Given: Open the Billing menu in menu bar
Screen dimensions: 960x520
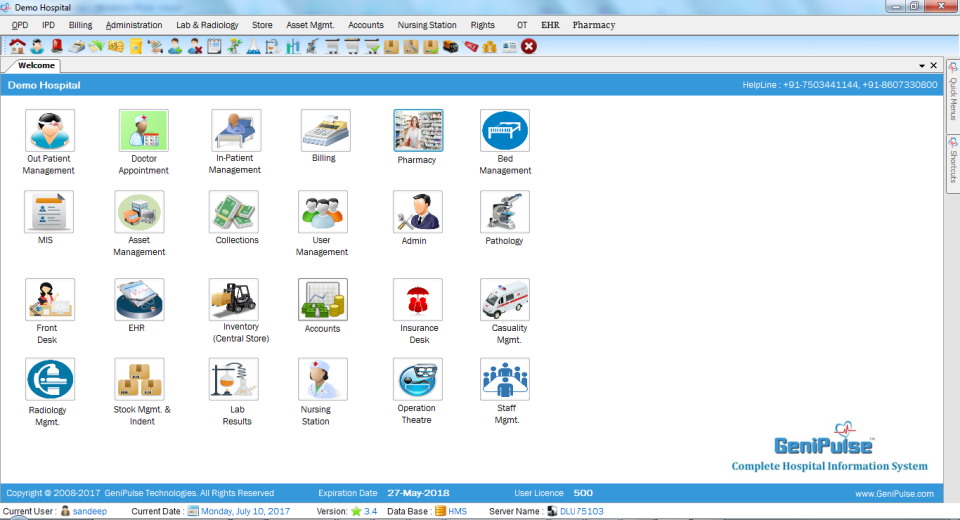Looking at the screenshot, I should pyautogui.click(x=80, y=25).
